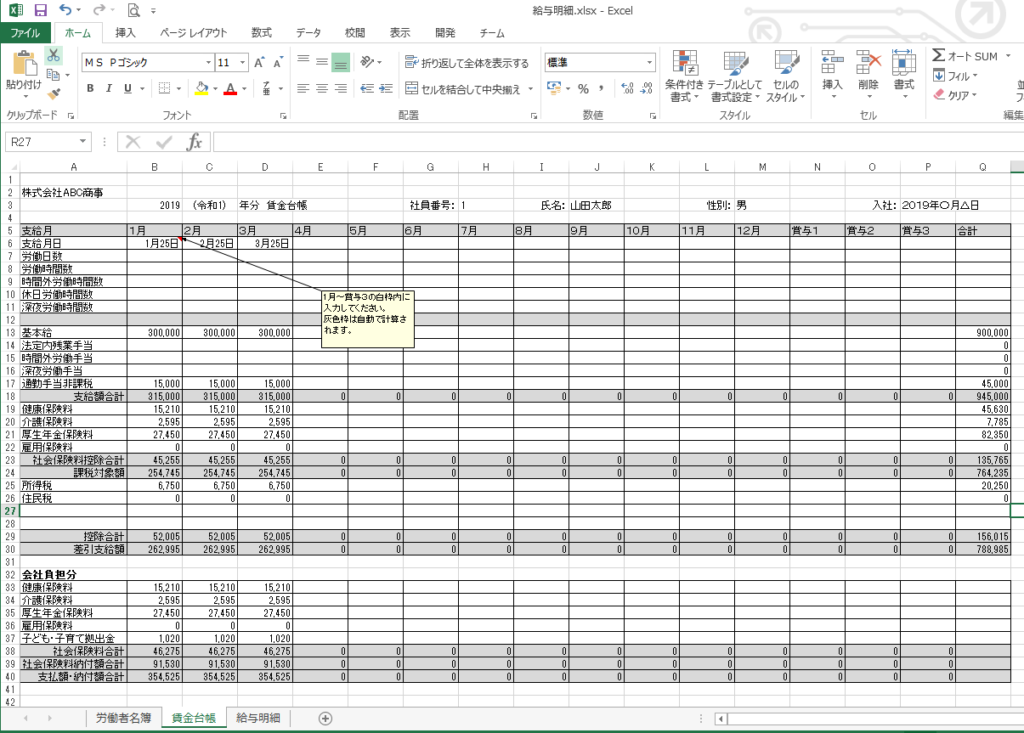The width and height of the screenshot is (1024, 733).
Task: Select the Format Painter brush icon
Action: coord(54,94)
